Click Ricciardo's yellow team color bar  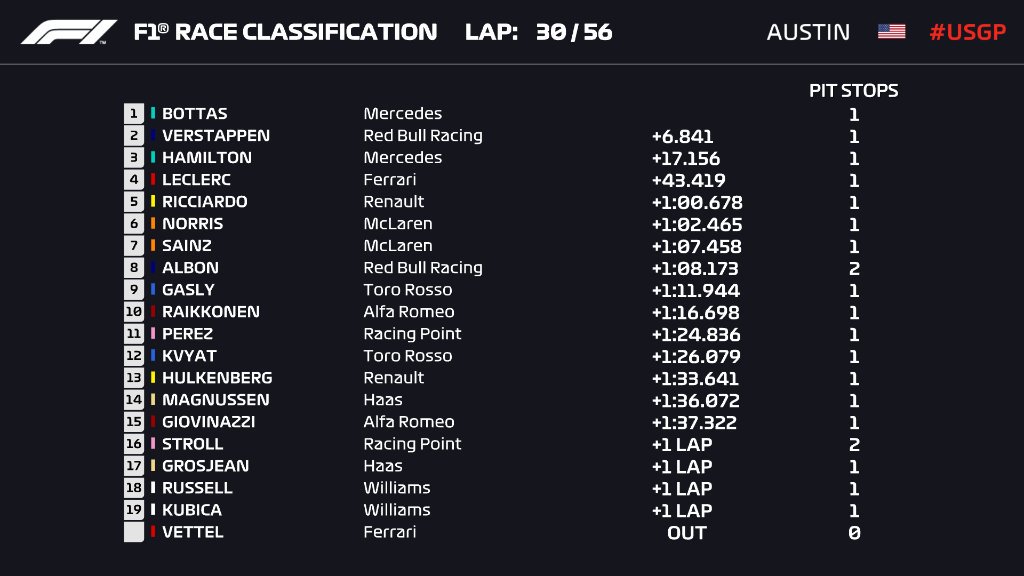tap(153, 201)
